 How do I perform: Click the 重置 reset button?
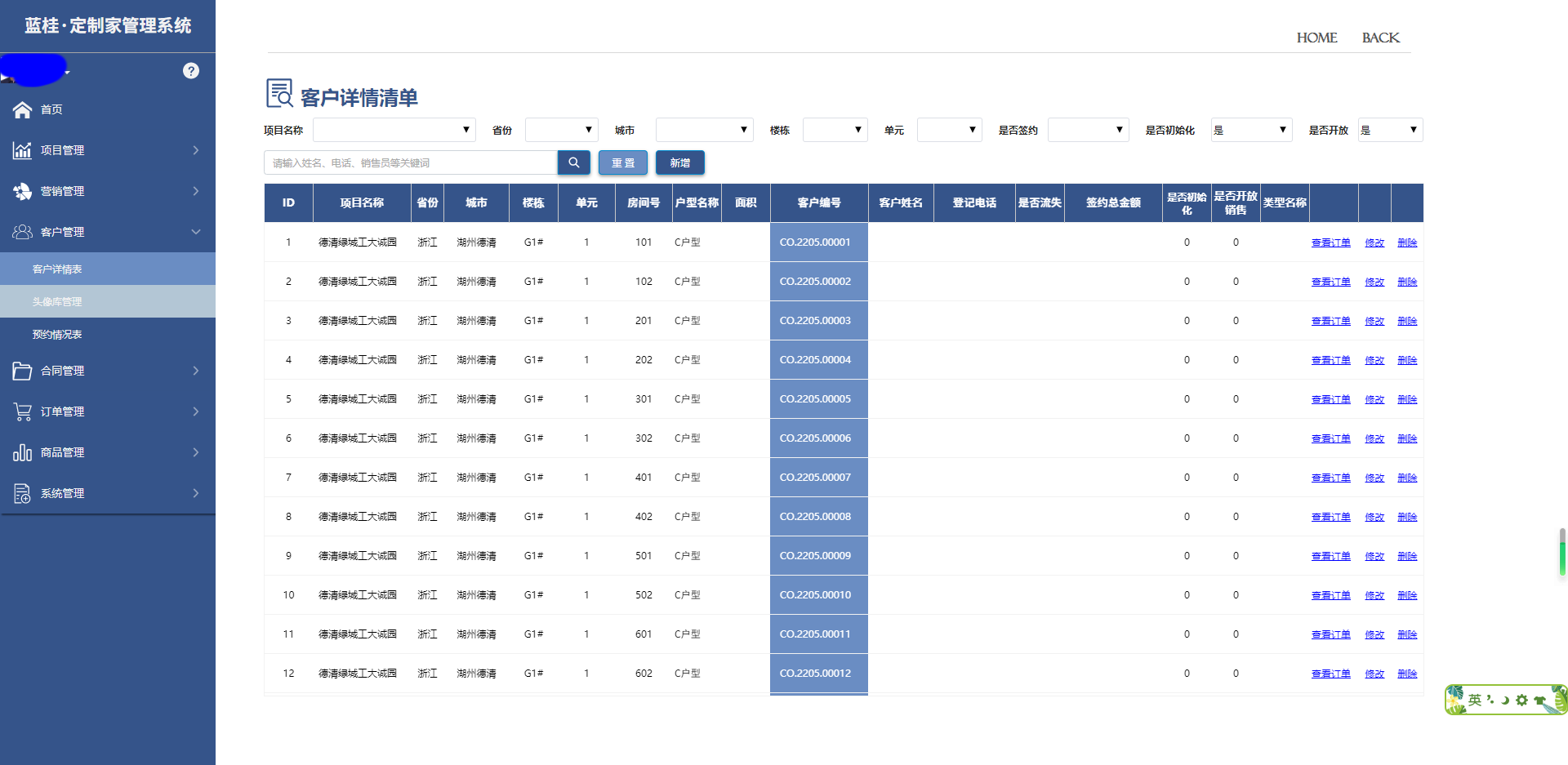click(x=623, y=162)
